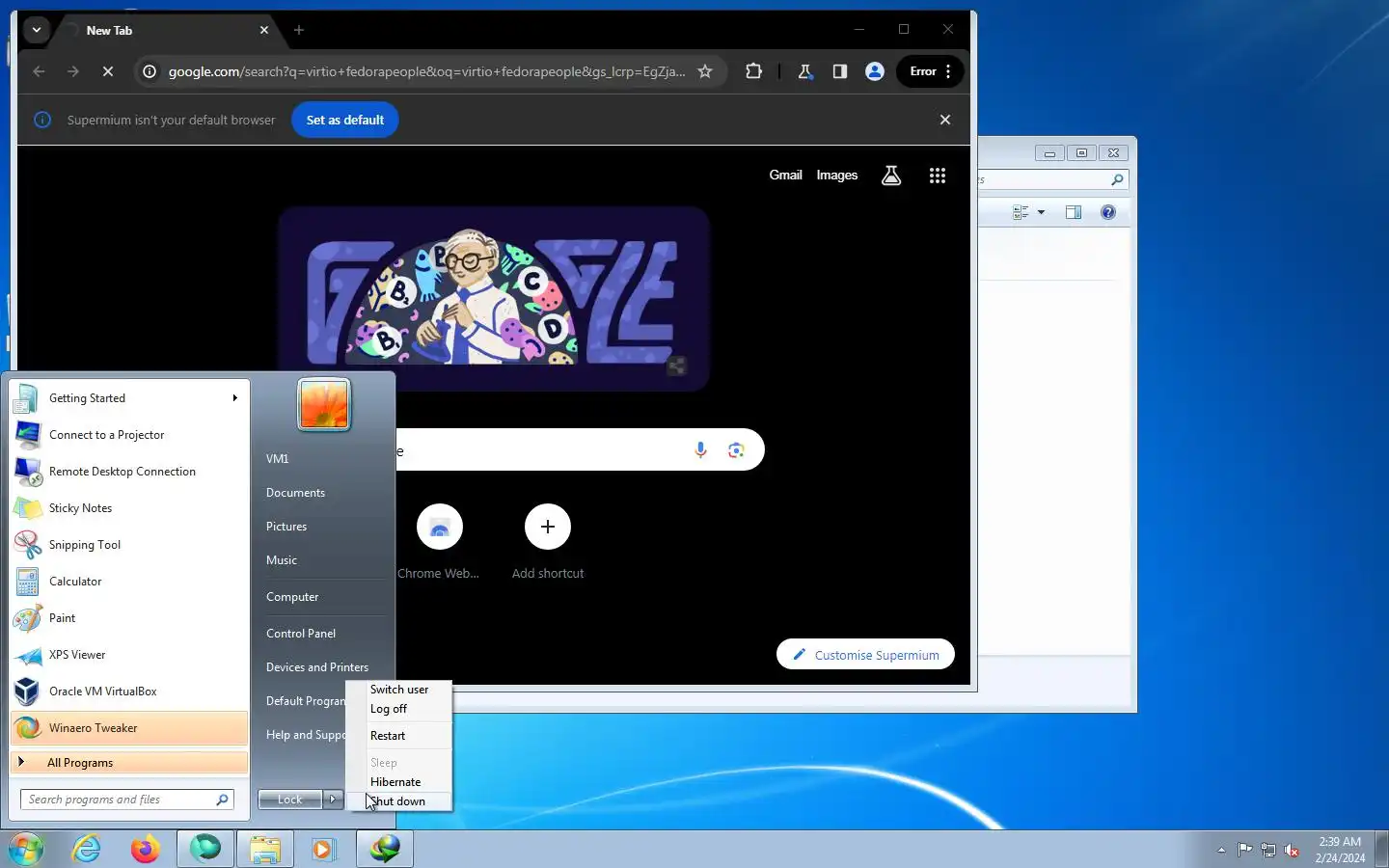The width and height of the screenshot is (1389, 868).
Task: Expand All Programs list
Action: point(129,763)
